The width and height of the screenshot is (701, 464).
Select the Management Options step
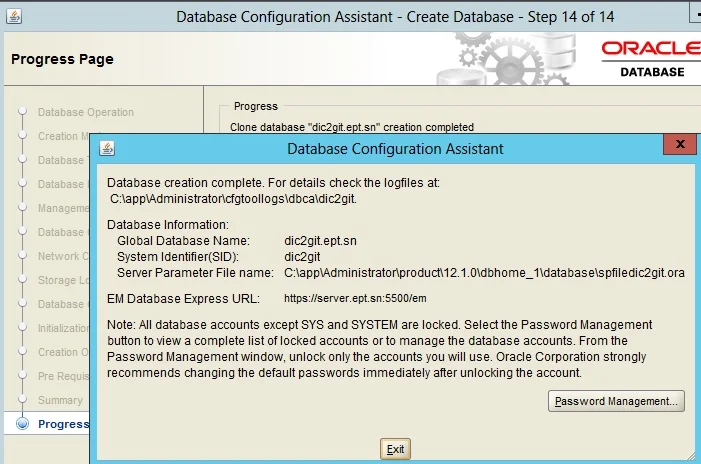click(63, 208)
